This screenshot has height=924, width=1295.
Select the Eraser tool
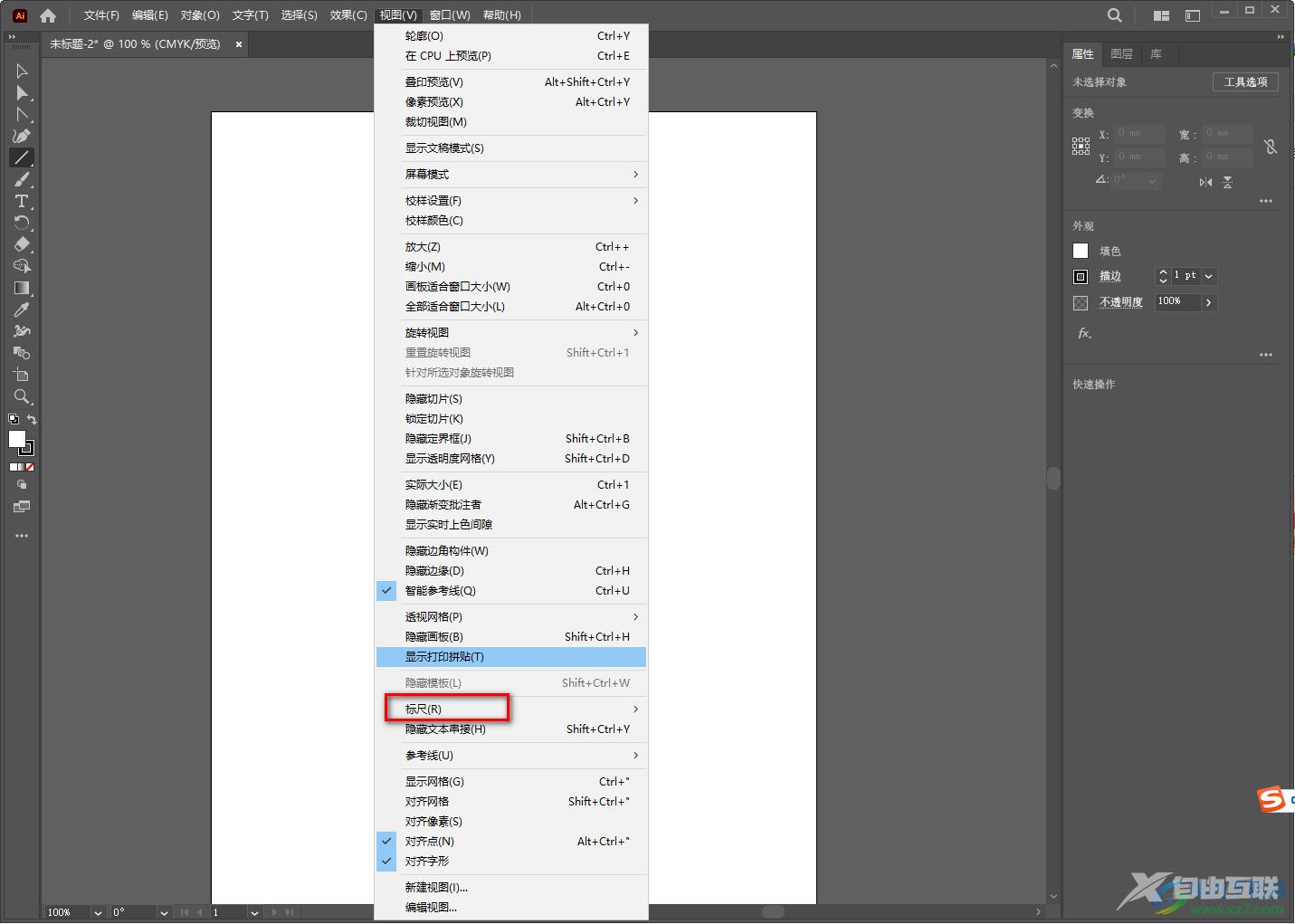(22, 244)
